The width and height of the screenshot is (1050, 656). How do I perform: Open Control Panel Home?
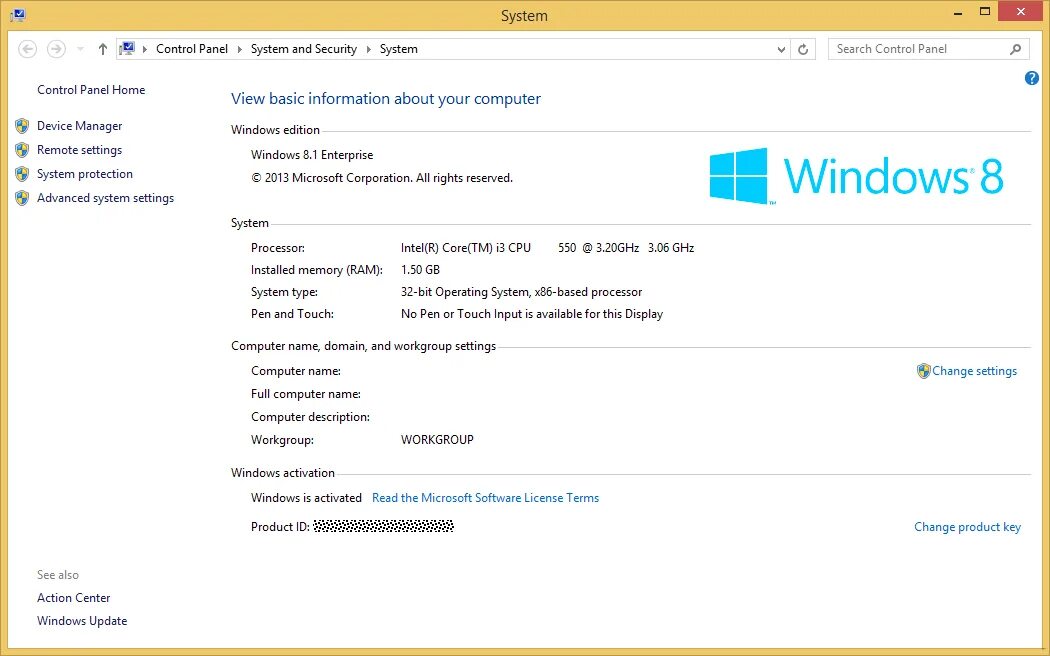coord(91,90)
